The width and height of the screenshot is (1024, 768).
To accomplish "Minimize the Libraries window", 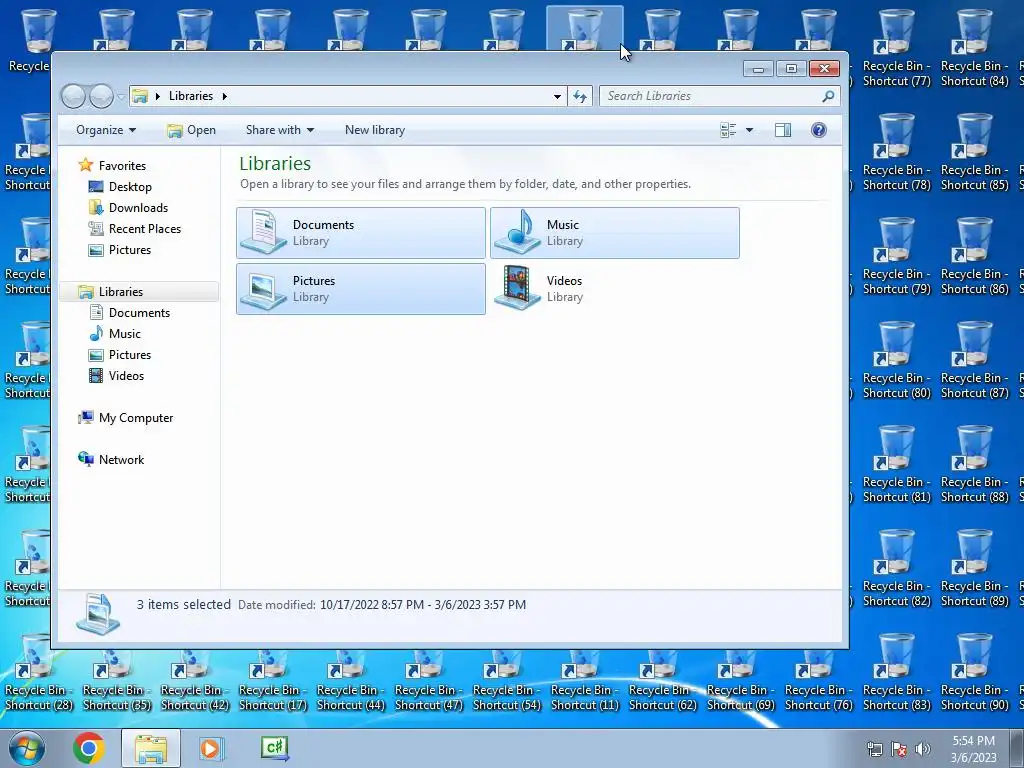I will pos(758,69).
